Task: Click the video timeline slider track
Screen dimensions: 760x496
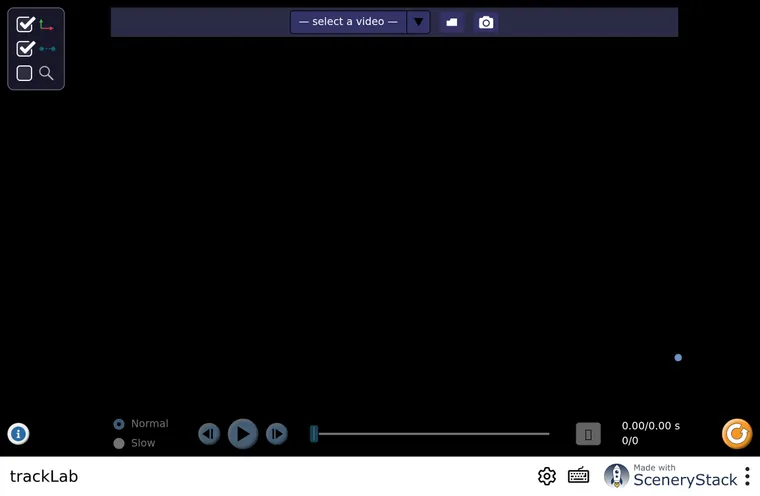Action: [x=434, y=433]
